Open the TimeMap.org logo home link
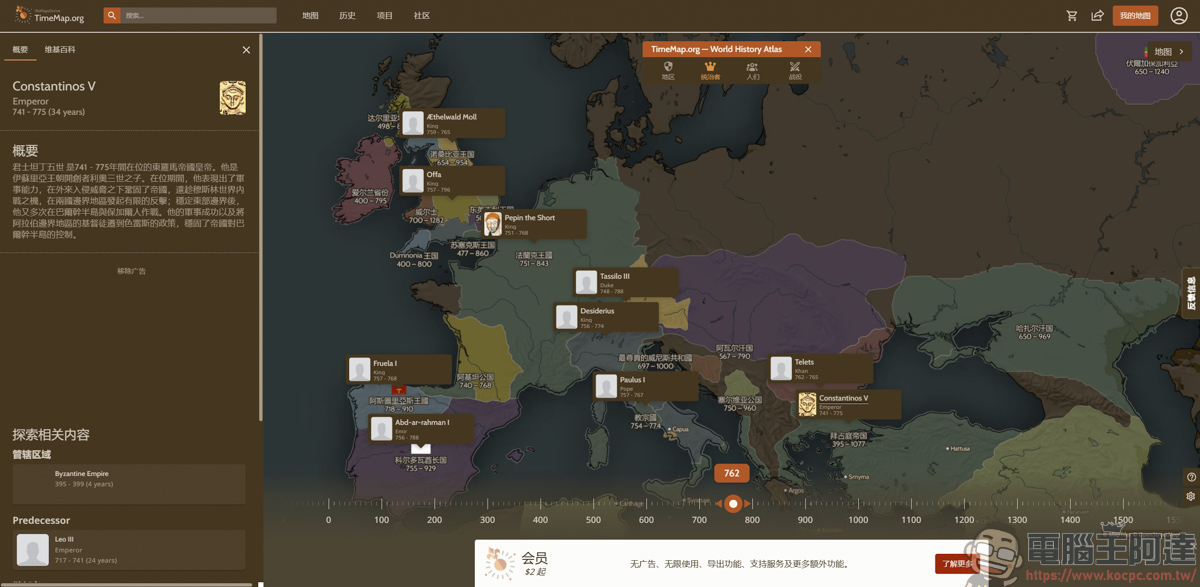 (49, 15)
